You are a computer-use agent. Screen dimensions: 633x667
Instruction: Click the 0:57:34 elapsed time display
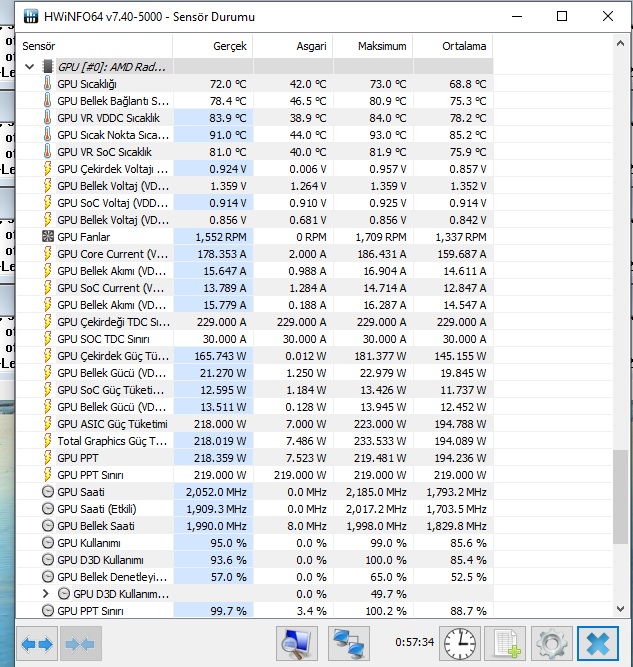click(x=414, y=642)
